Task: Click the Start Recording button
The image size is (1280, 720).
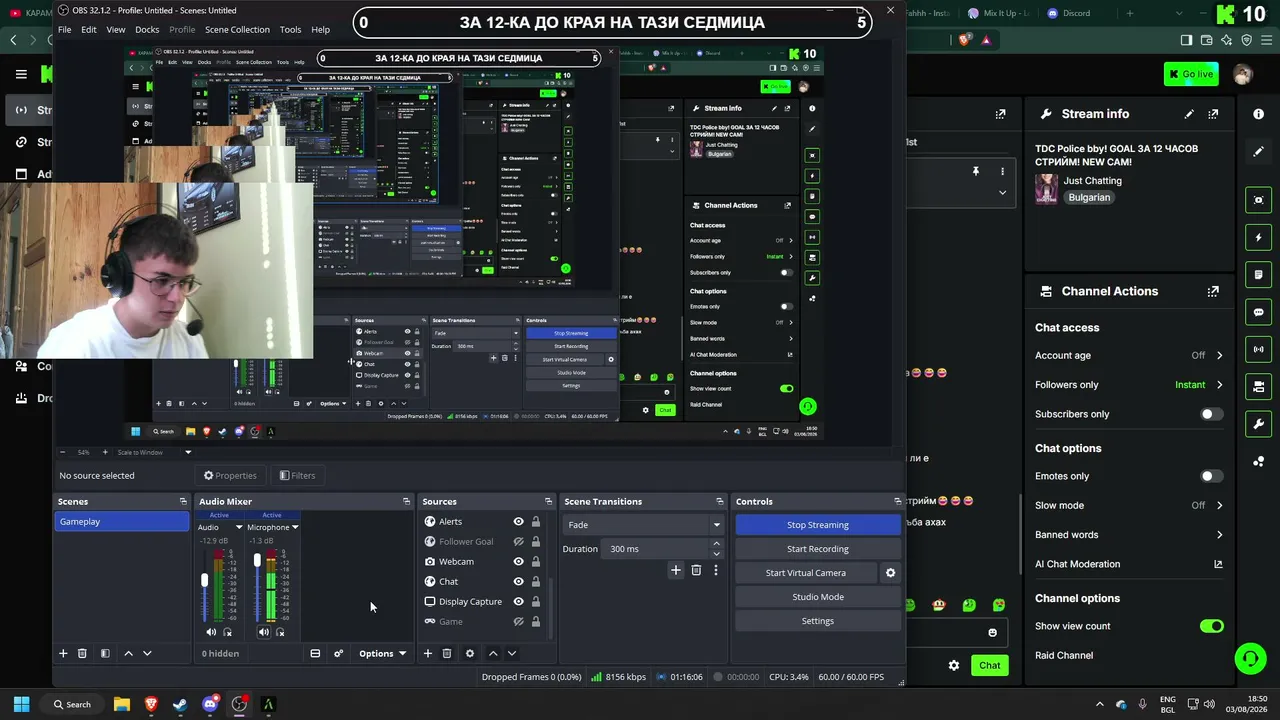Action: (818, 549)
